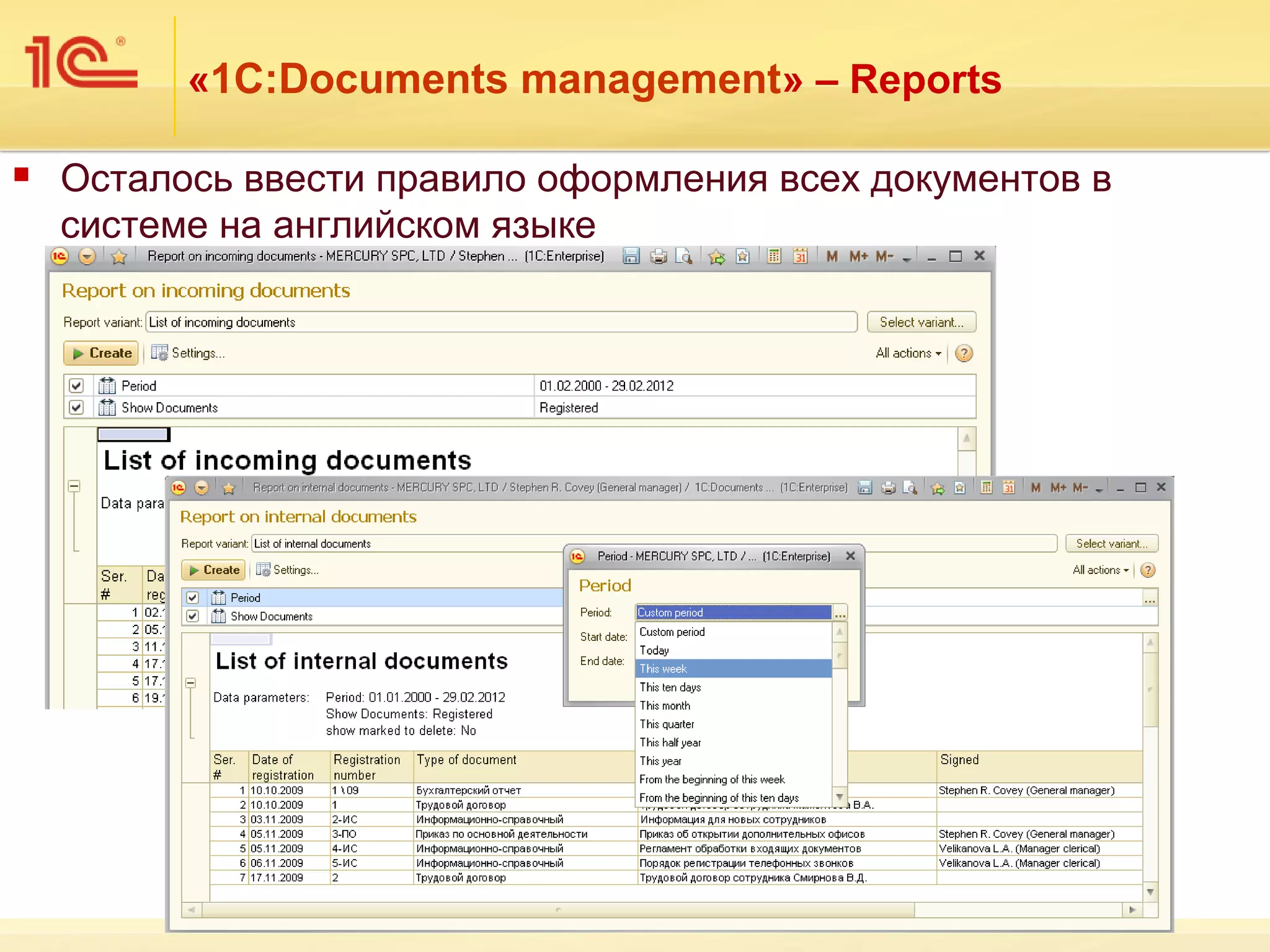Select This quarter in period list
This screenshot has width=1270, height=952.
pos(734,724)
